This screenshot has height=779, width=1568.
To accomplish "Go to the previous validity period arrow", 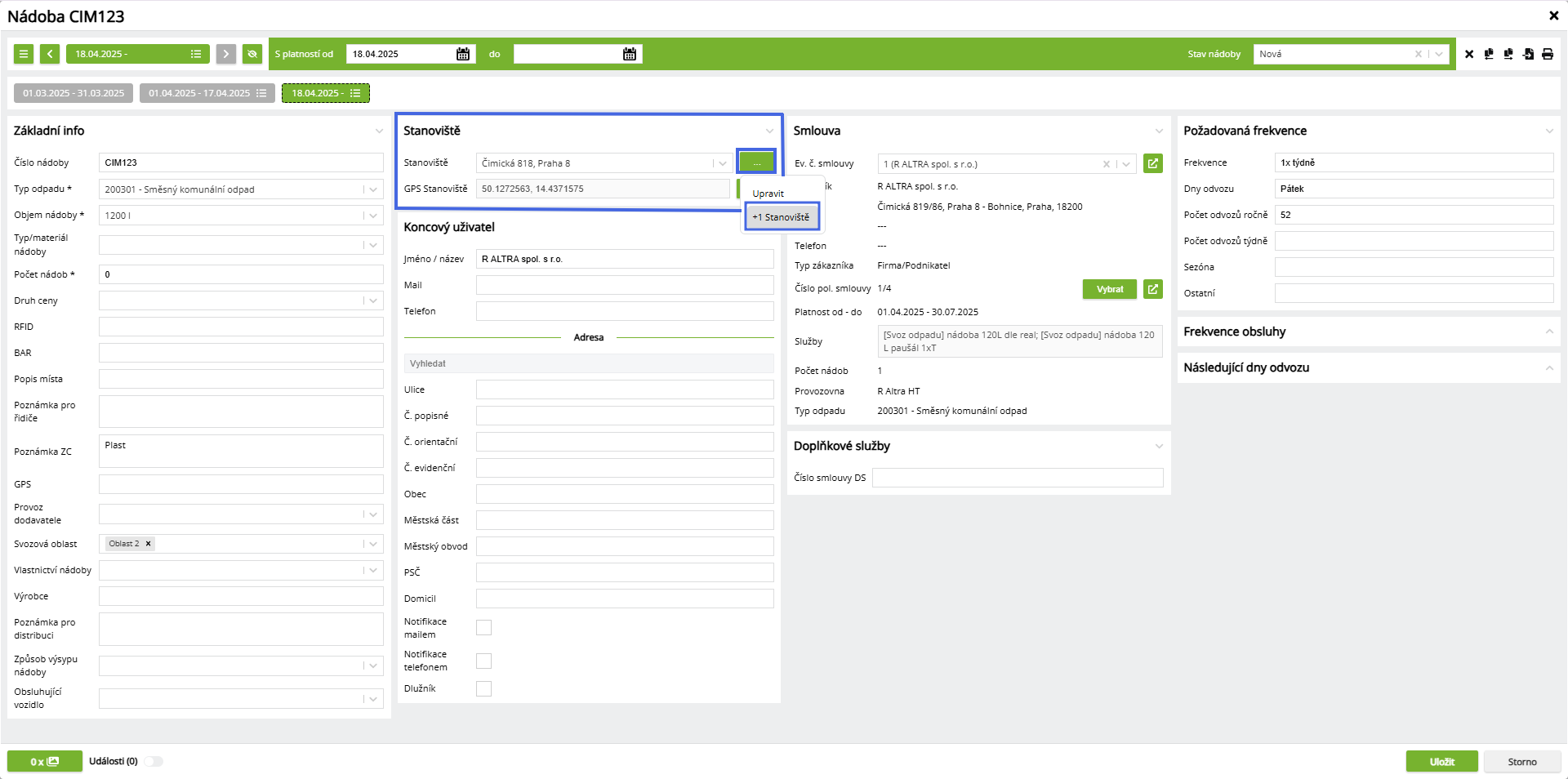I will (50, 54).
